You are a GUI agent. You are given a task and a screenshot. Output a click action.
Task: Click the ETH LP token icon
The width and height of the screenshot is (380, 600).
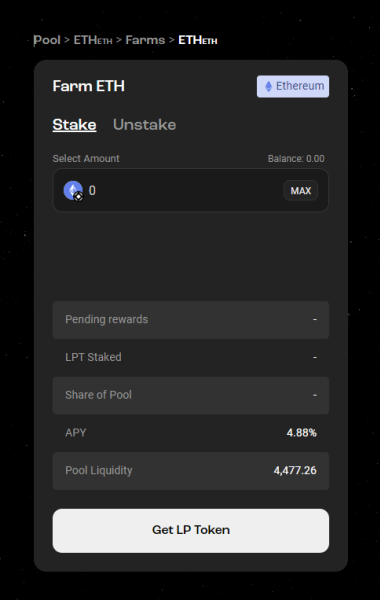[73, 191]
